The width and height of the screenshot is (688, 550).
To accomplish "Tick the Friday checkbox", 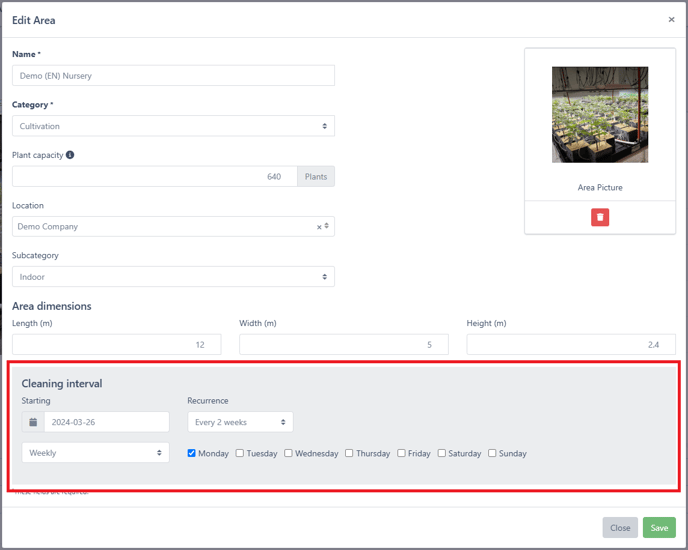I will tap(401, 453).
